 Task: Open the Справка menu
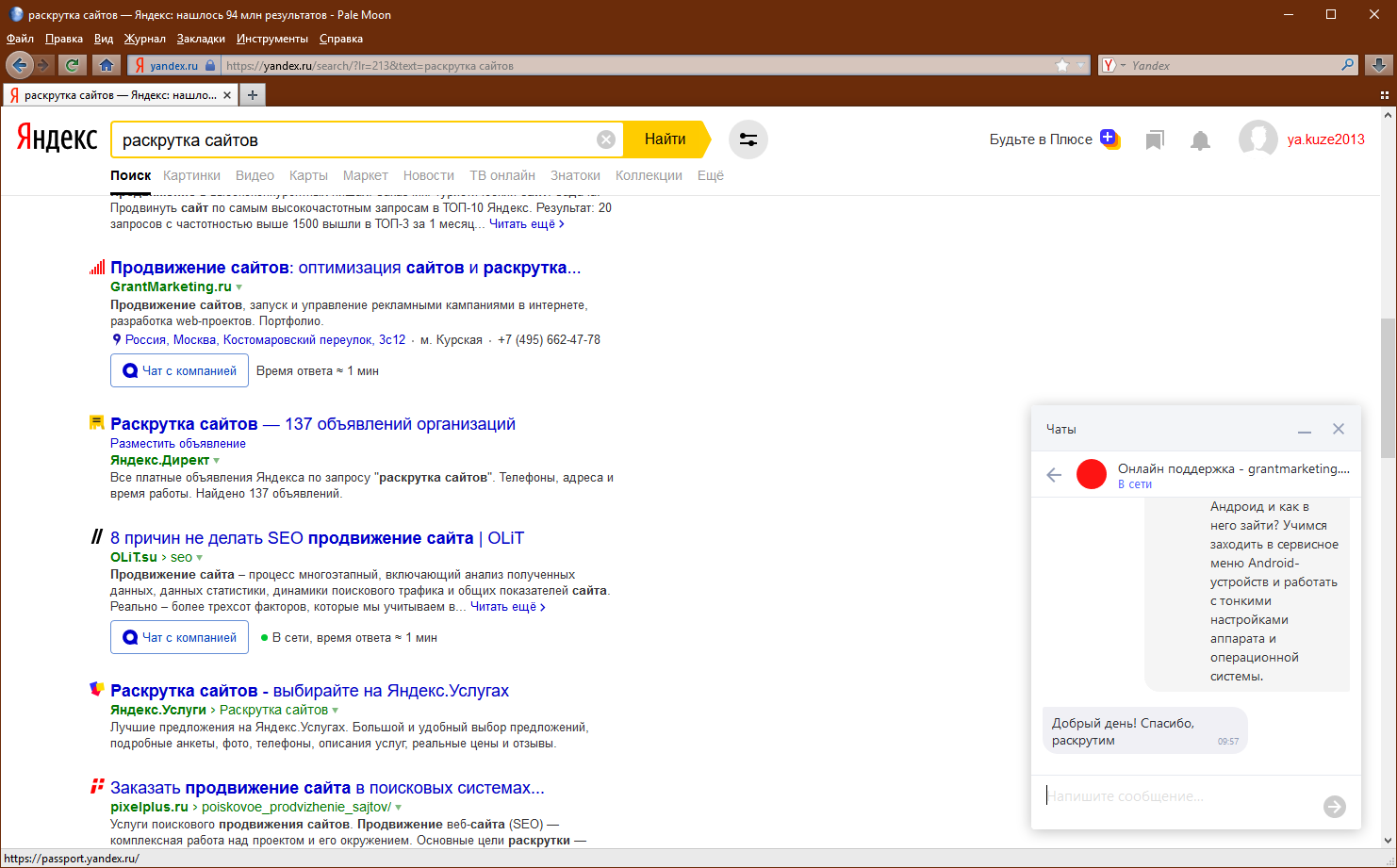pyautogui.click(x=341, y=39)
